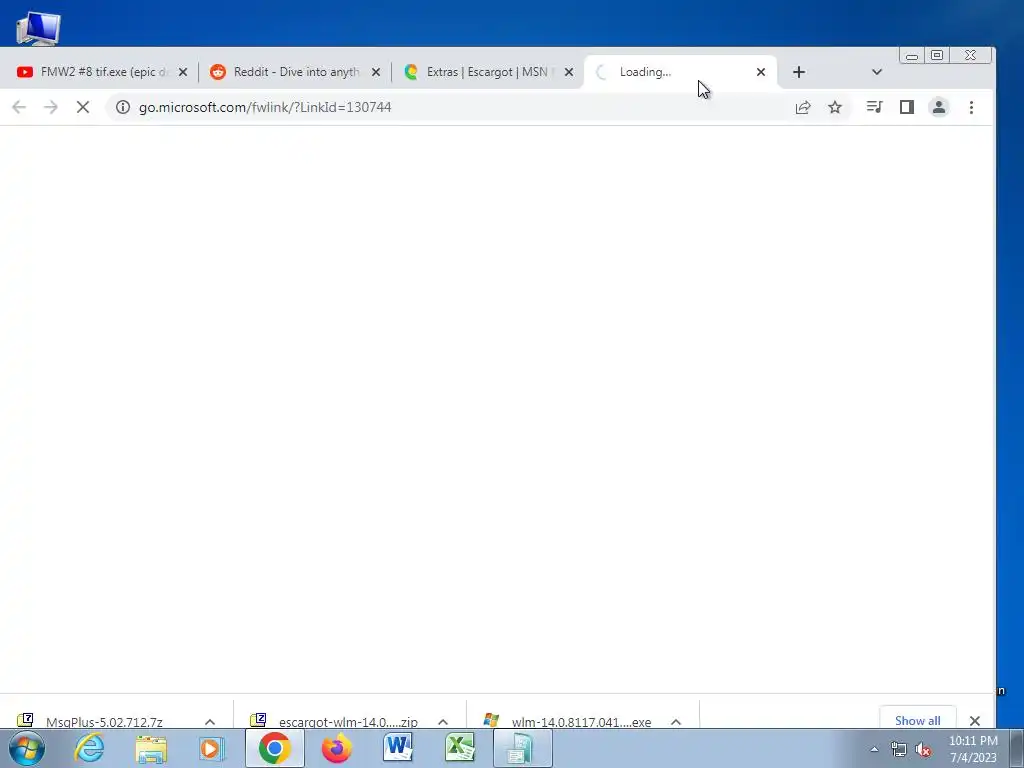
Task: Launch Internet Explorer from taskbar
Action: [x=89, y=748]
